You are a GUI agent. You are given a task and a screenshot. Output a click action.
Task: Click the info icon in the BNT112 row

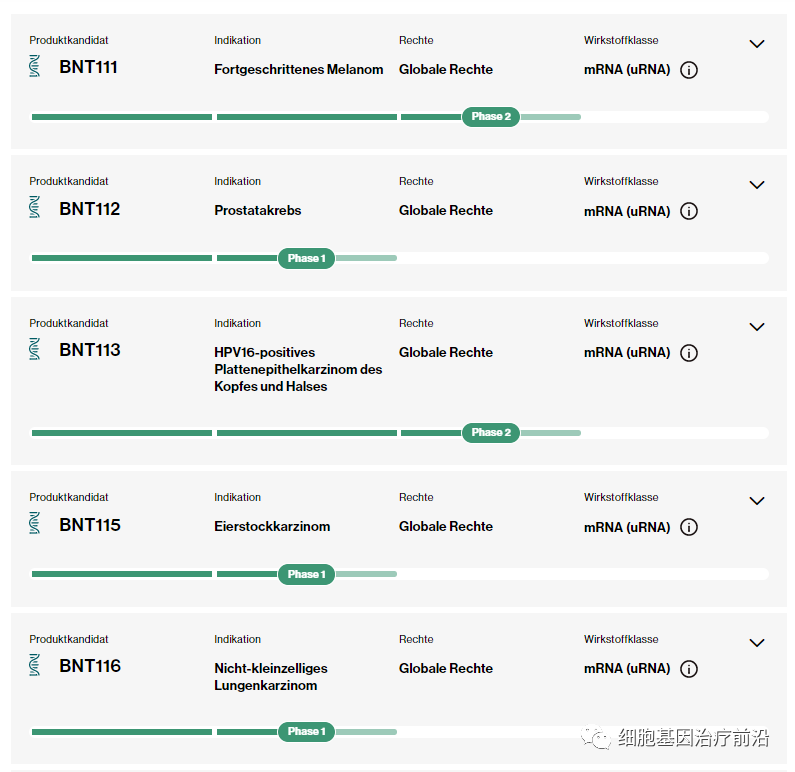[688, 211]
